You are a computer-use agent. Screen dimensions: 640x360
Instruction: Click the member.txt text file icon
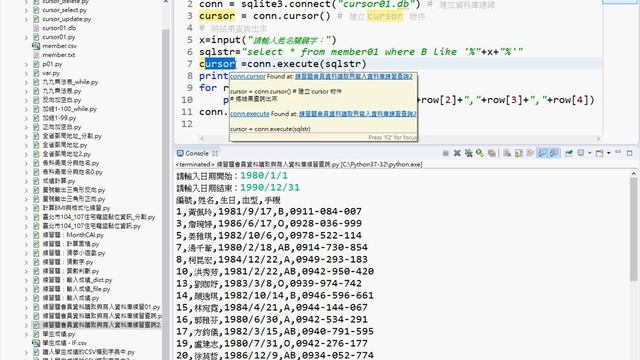(x=36, y=55)
